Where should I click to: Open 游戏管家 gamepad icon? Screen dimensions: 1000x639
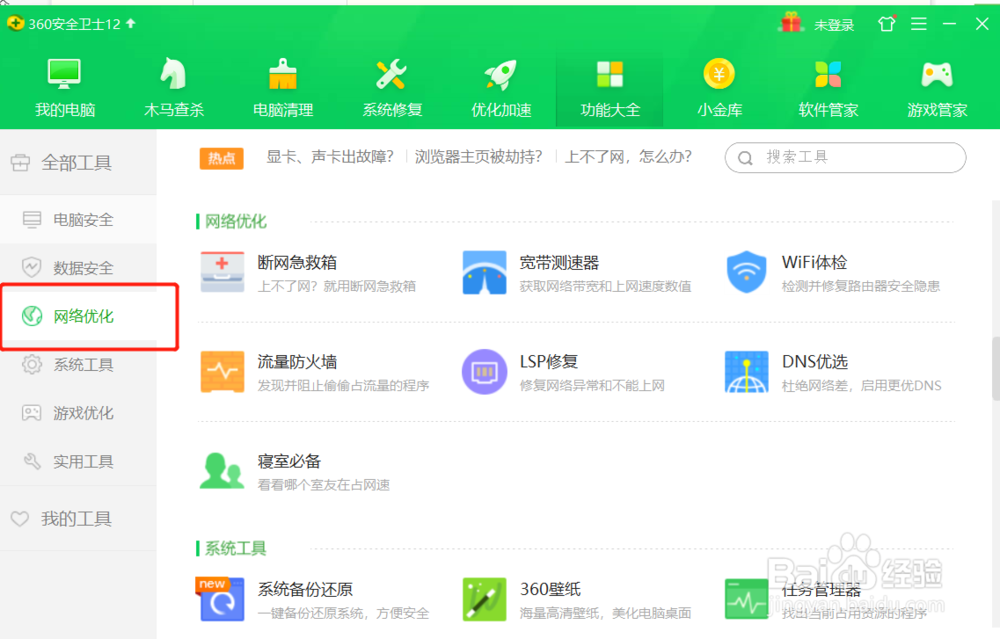[937, 75]
